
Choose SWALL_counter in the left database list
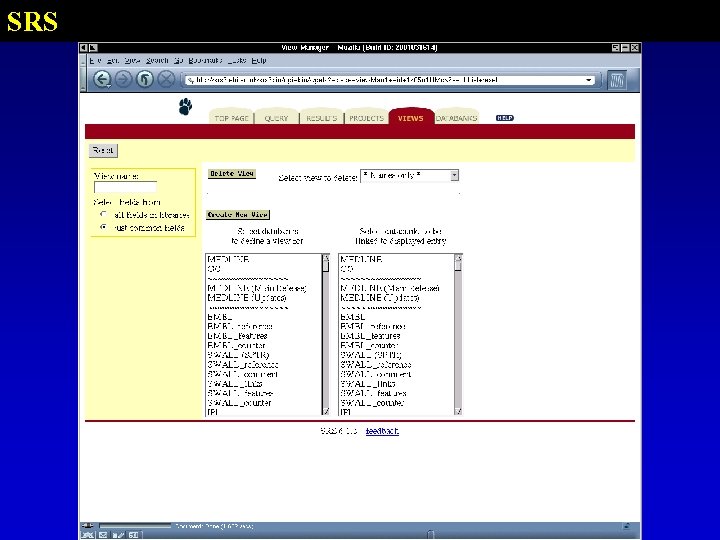click(239, 403)
